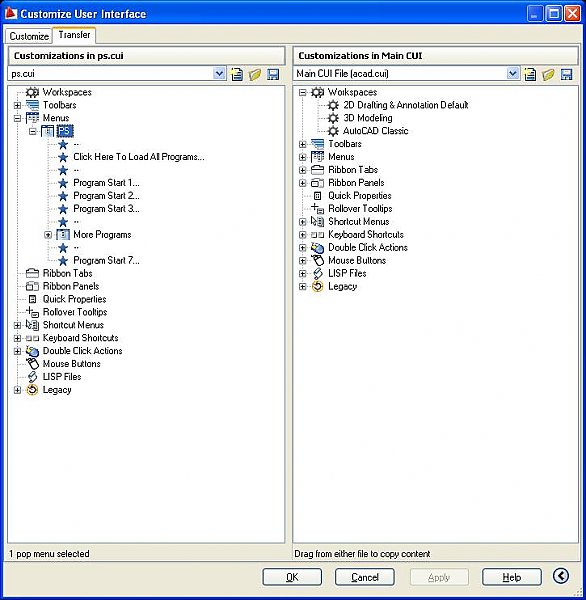Select AutoCAD Classic workspace item
The height and width of the screenshot is (600, 586).
point(375,131)
